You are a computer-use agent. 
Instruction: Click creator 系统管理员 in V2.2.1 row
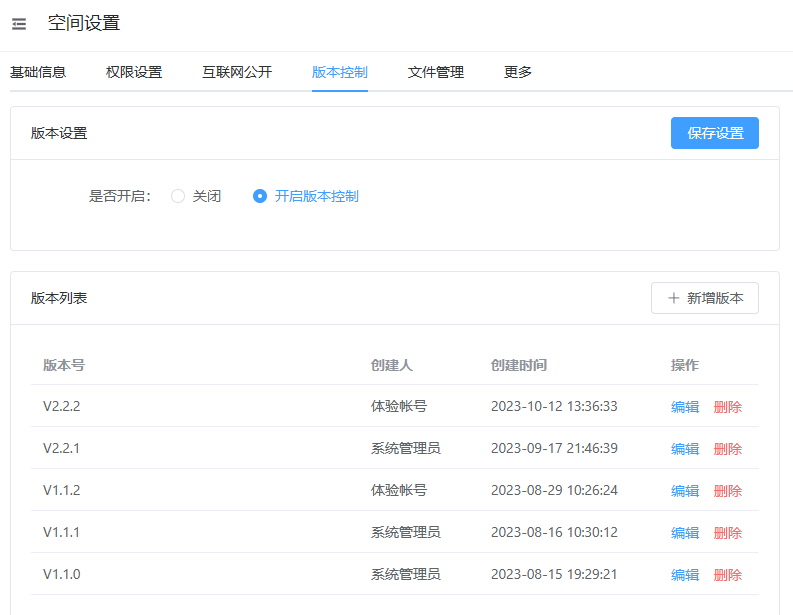[x=406, y=448]
